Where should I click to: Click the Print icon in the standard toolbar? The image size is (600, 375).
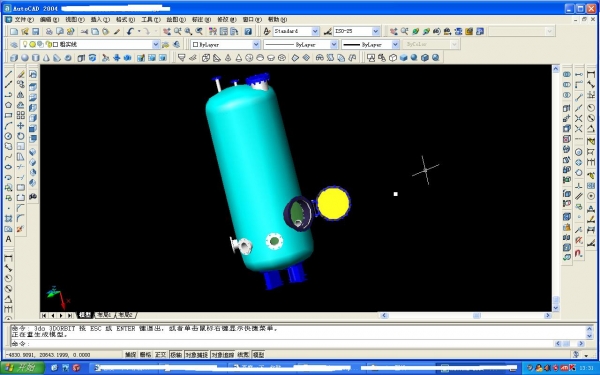(x=49, y=31)
